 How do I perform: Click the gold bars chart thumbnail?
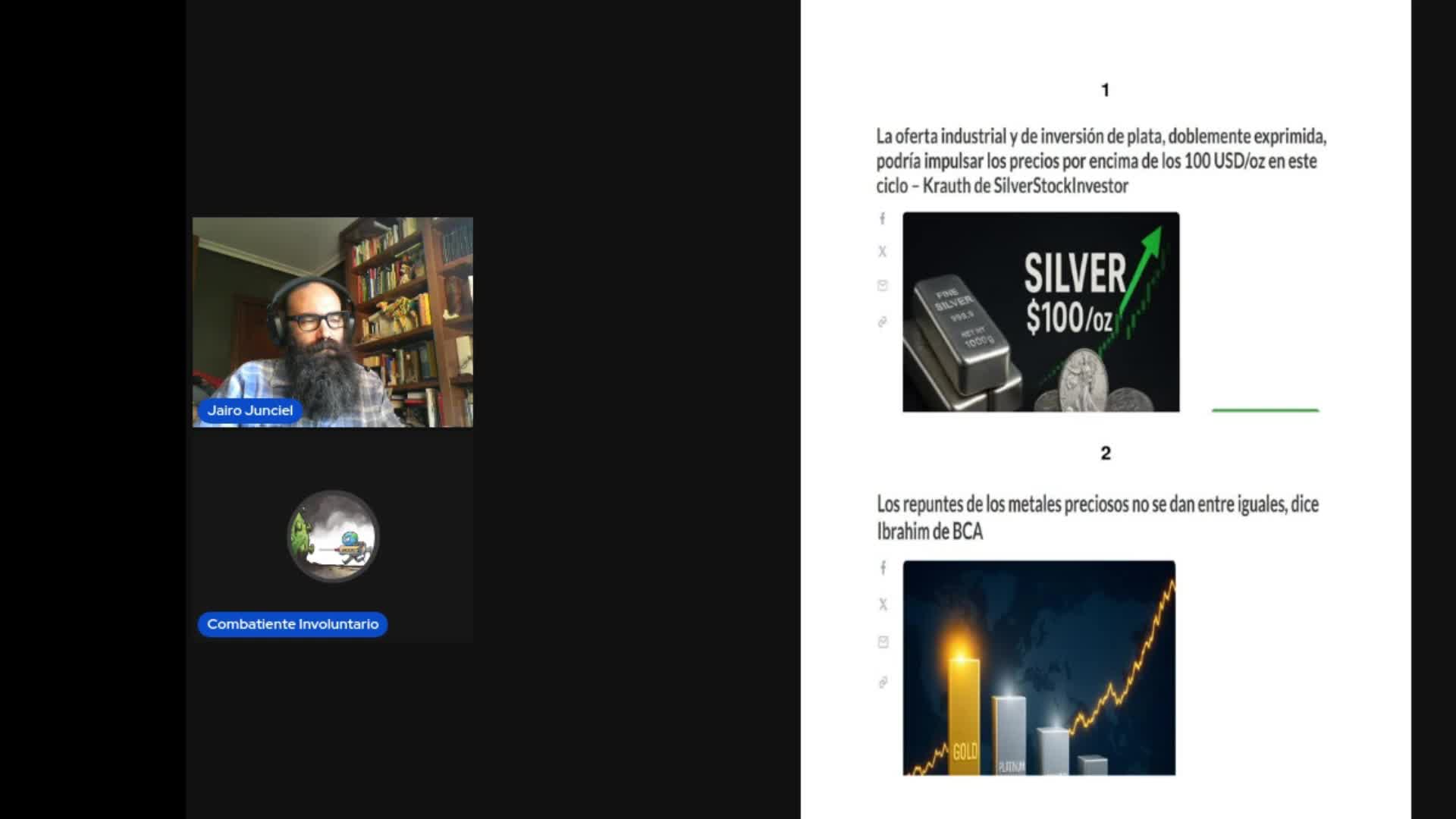[x=1039, y=667]
